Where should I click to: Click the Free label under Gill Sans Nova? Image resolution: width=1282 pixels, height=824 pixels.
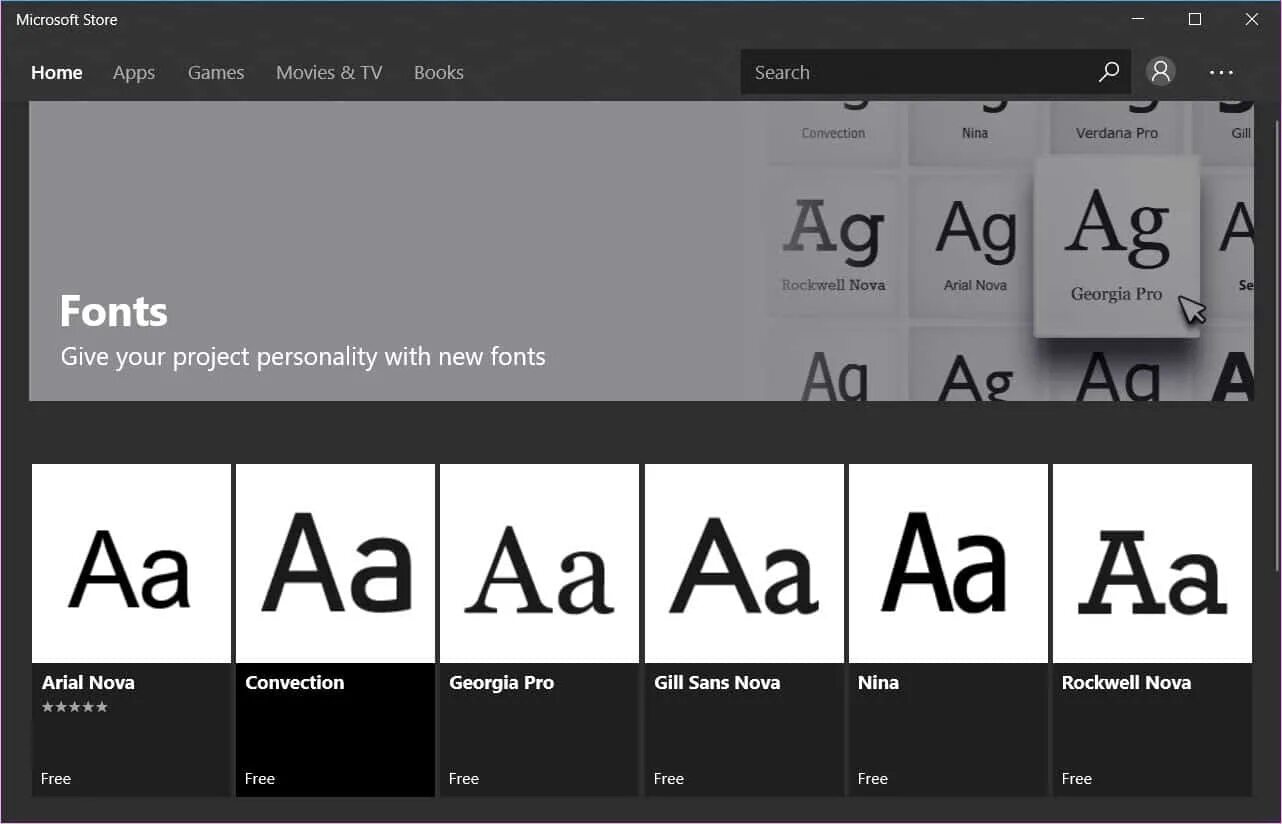click(669, 778)
